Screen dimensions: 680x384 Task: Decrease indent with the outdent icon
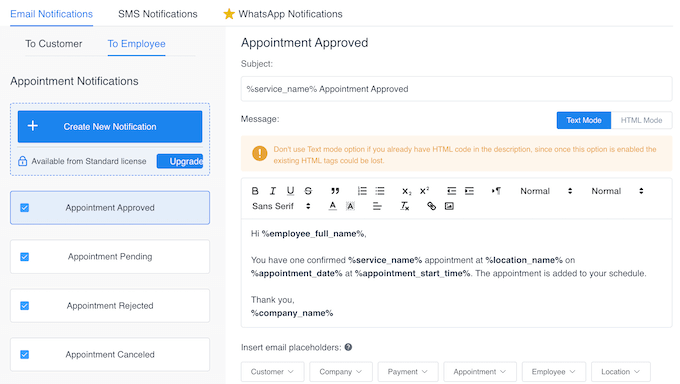pos(451,191)
